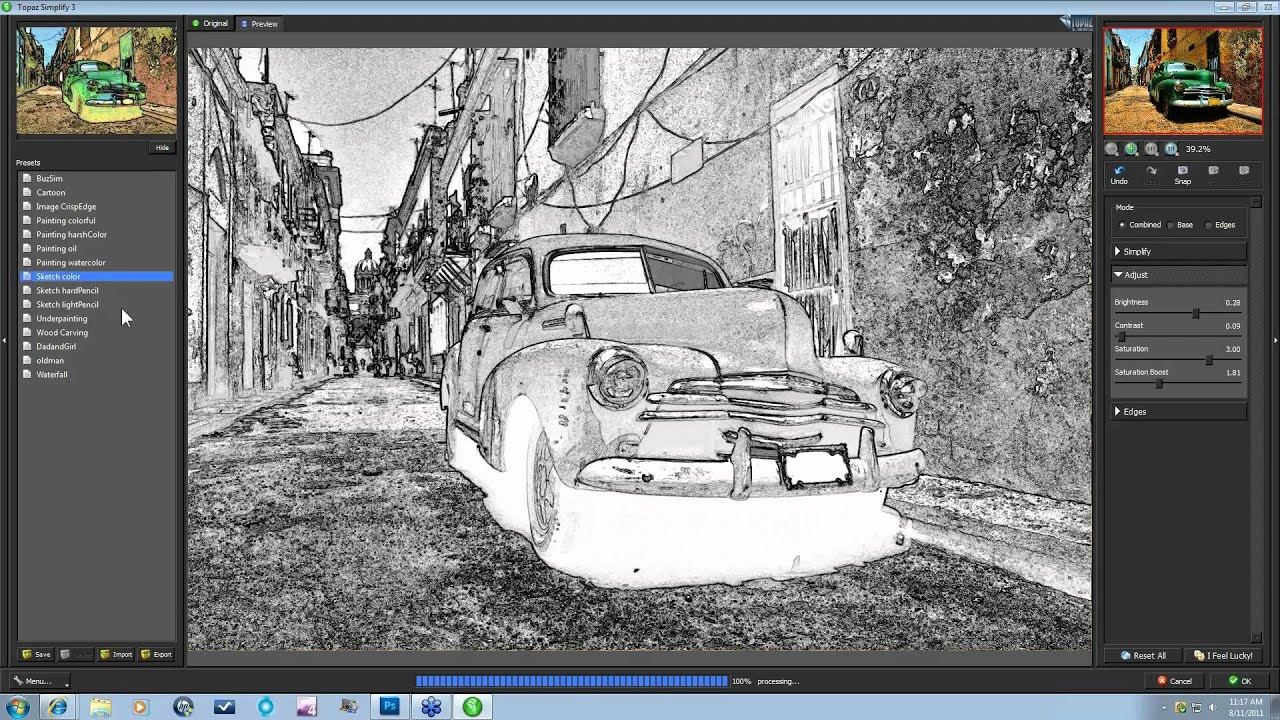
Task: Select Sketch color preset
Action: 96,276
